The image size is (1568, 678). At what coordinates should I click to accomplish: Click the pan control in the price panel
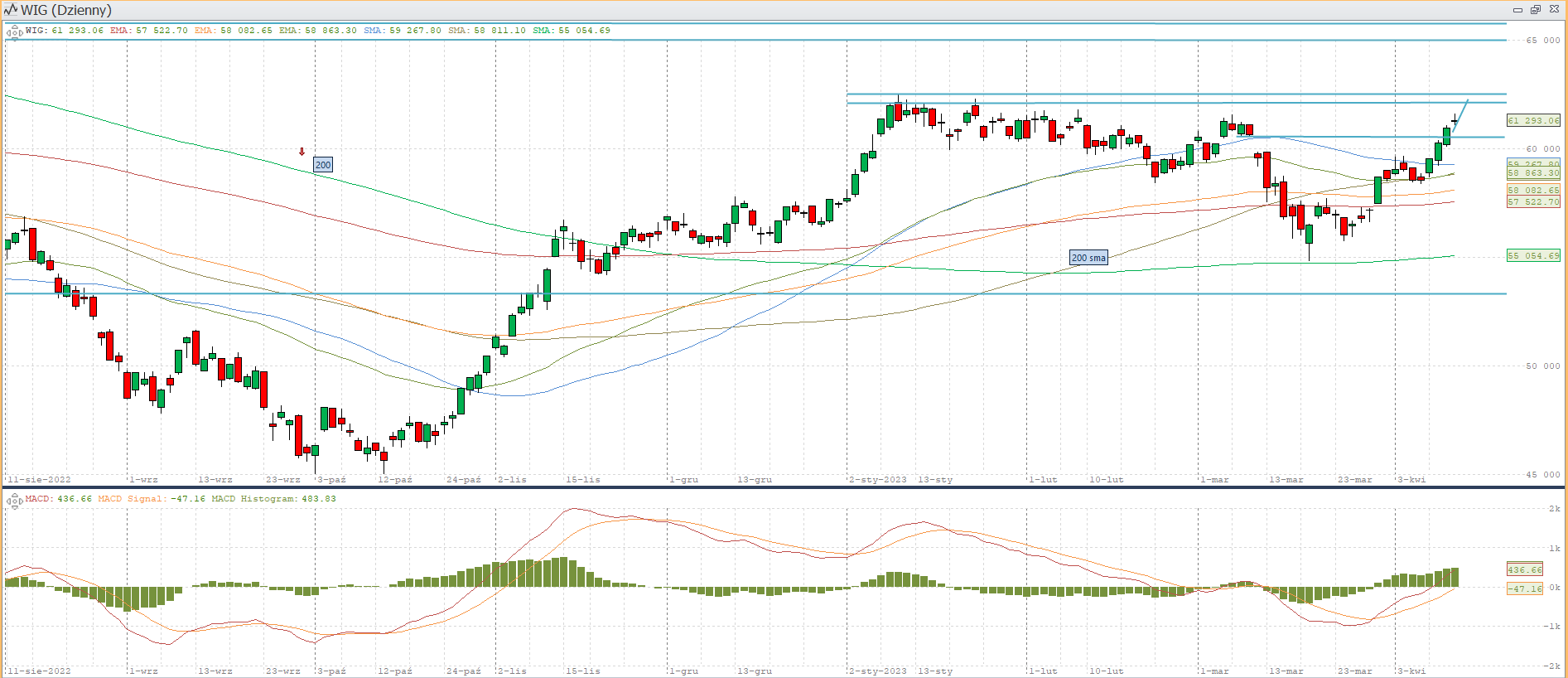tap(14, 32)
